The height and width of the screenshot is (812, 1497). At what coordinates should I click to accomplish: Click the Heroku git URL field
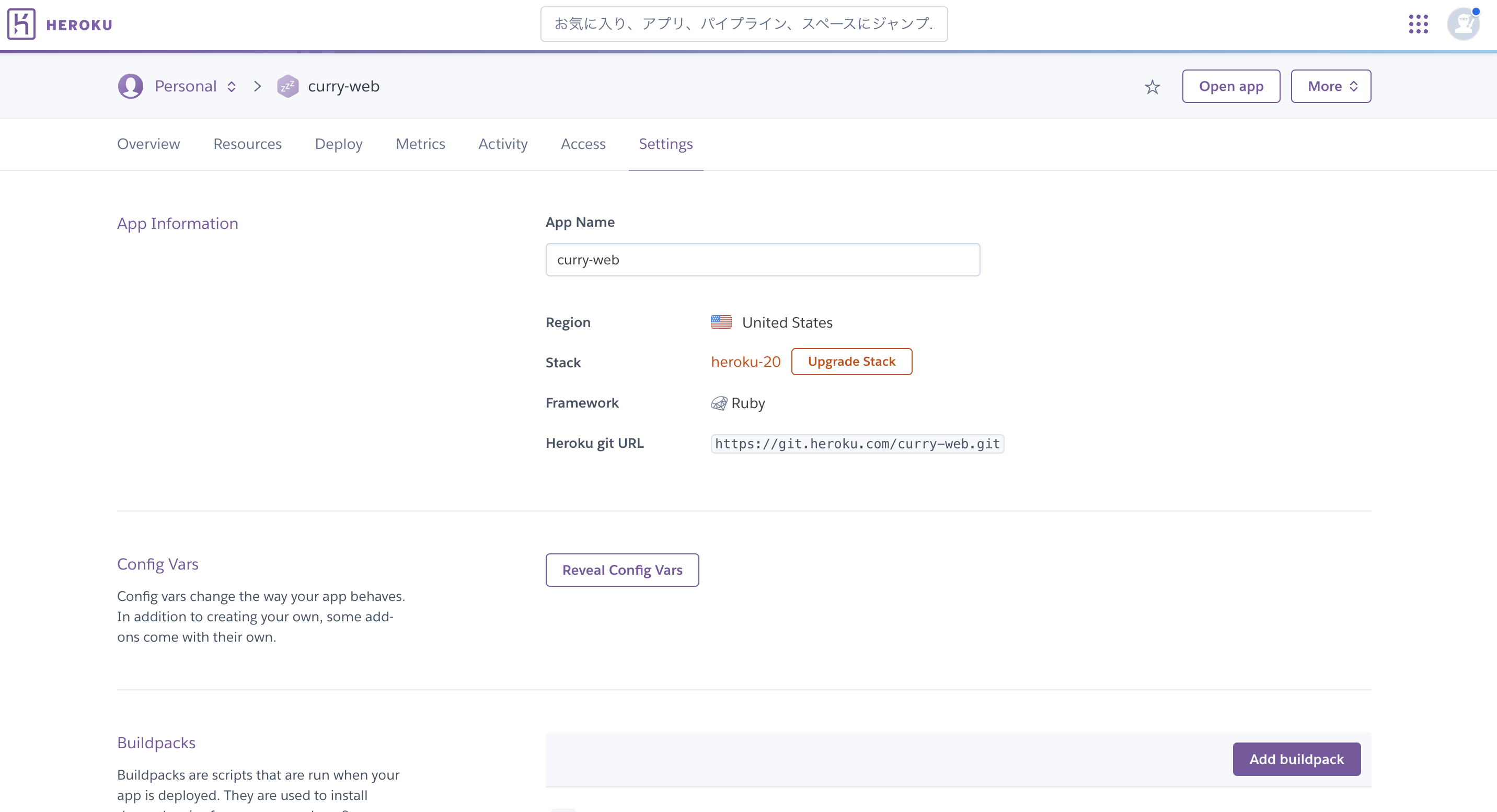point(857,443)
